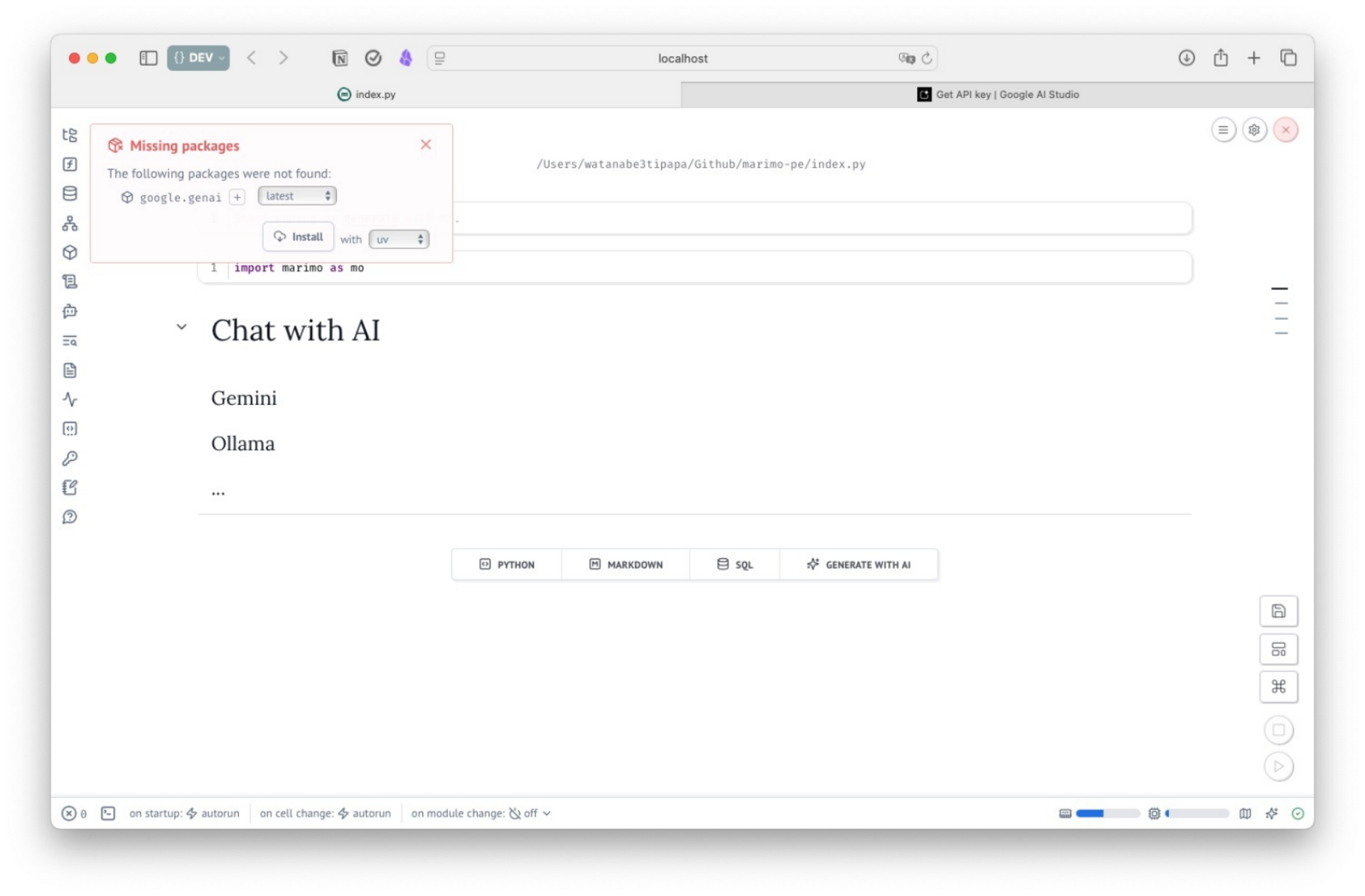Image resolution: width=1365 pixels, height=896 pixels.
Task: Run stale cells with the play button
Action: (1278, 766)
